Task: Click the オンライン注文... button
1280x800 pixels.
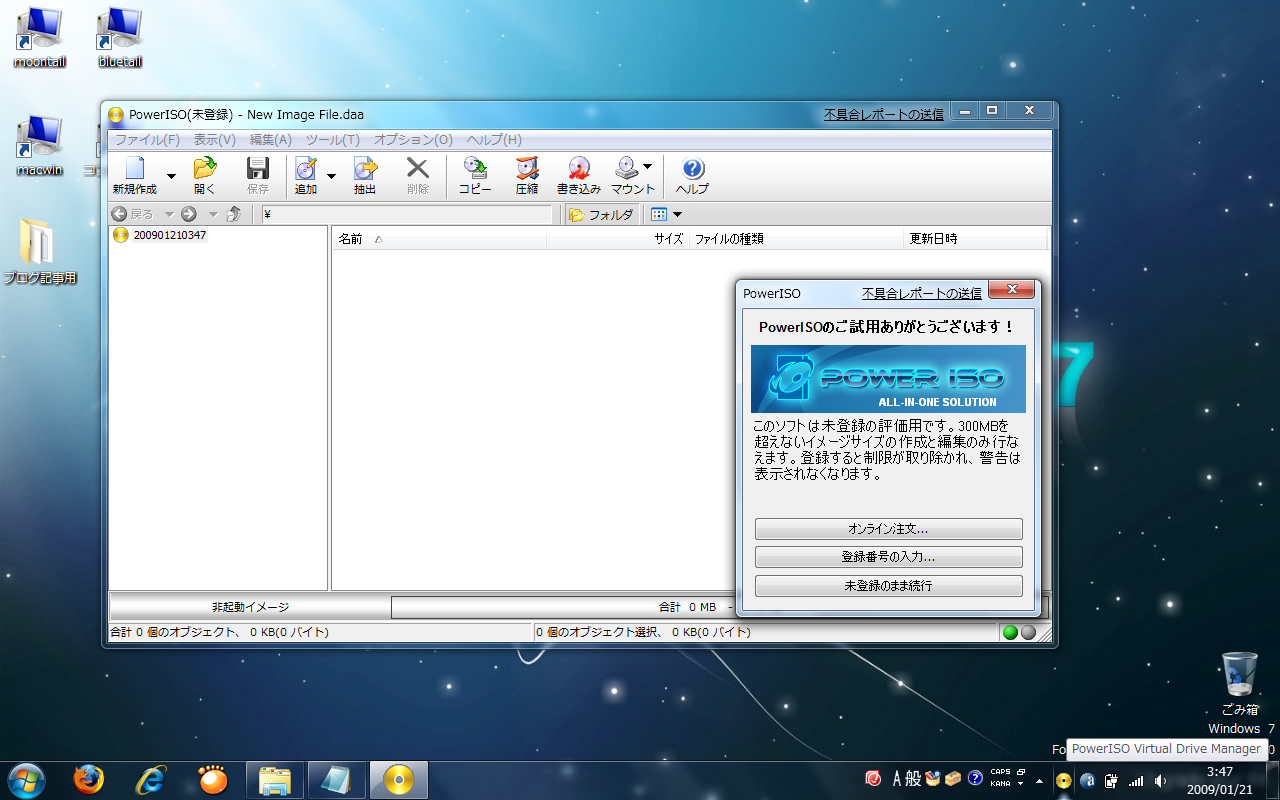Action: [889, 529]
